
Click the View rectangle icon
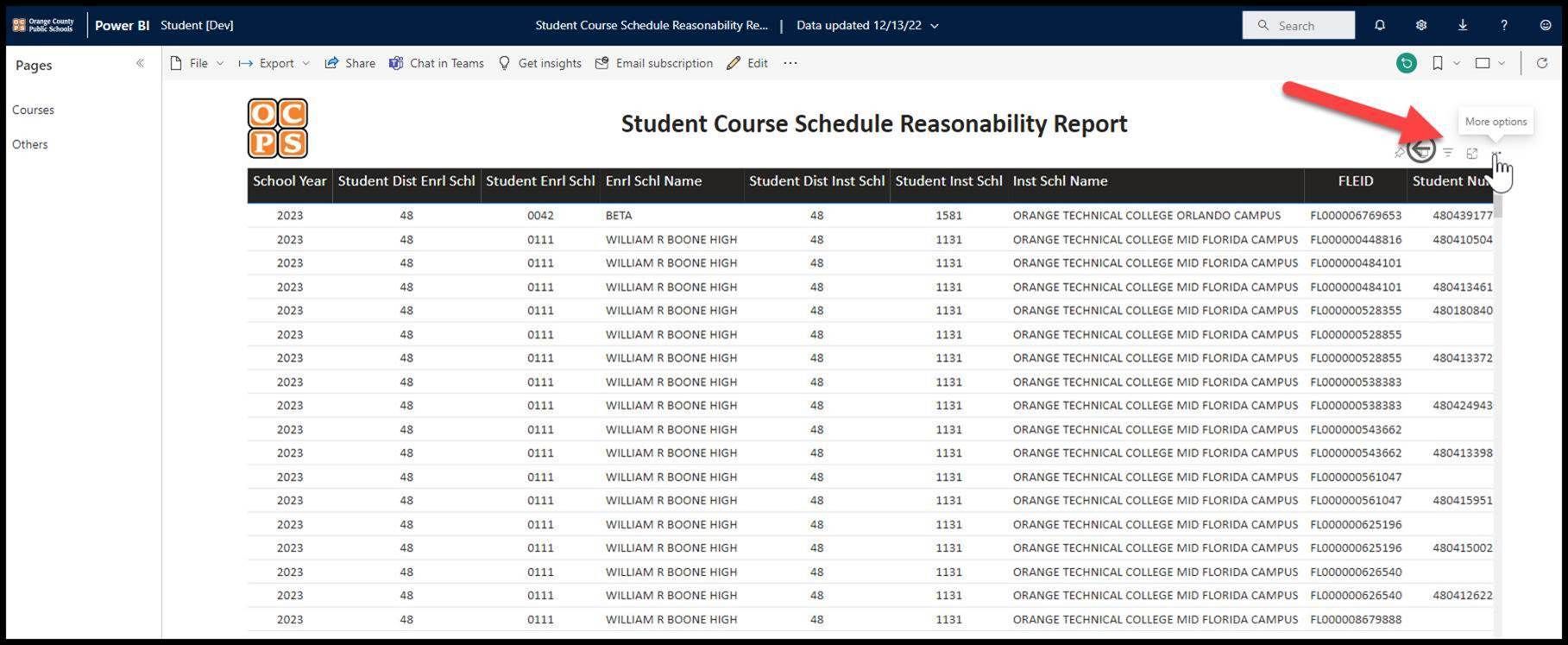1483,63
